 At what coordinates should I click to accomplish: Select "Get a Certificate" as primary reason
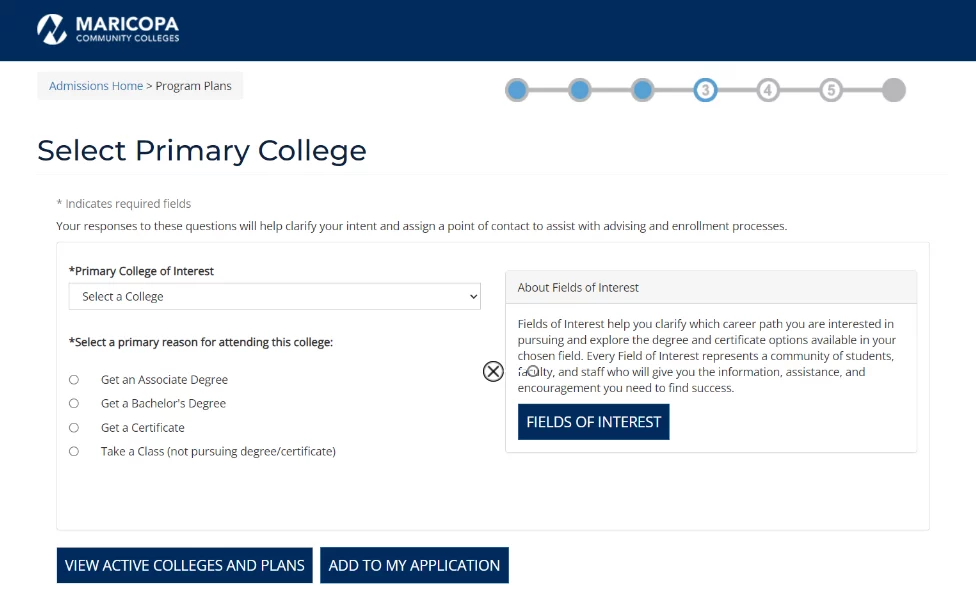[x=73, y=427]
